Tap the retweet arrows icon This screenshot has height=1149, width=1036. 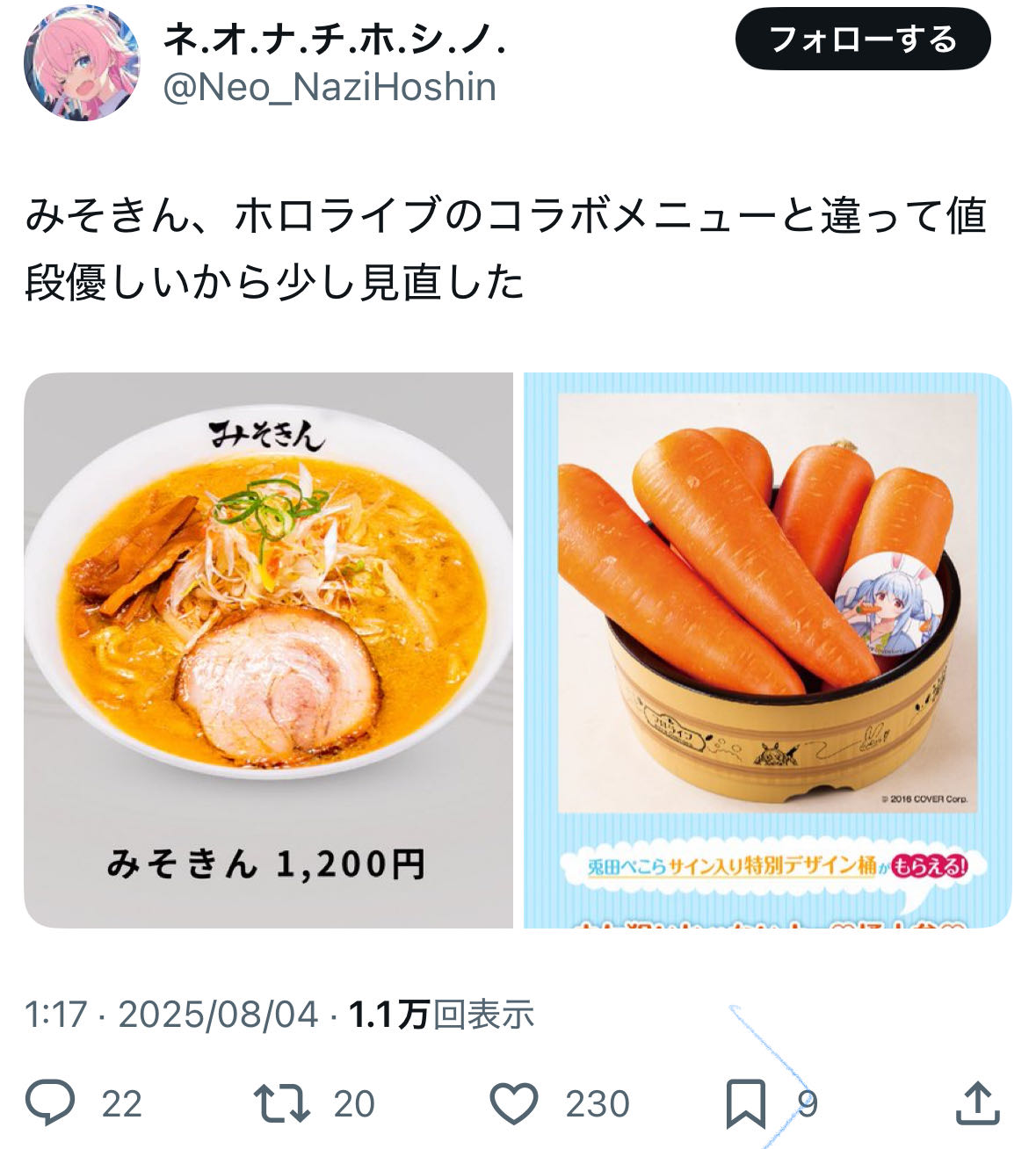coord(281,1103)
